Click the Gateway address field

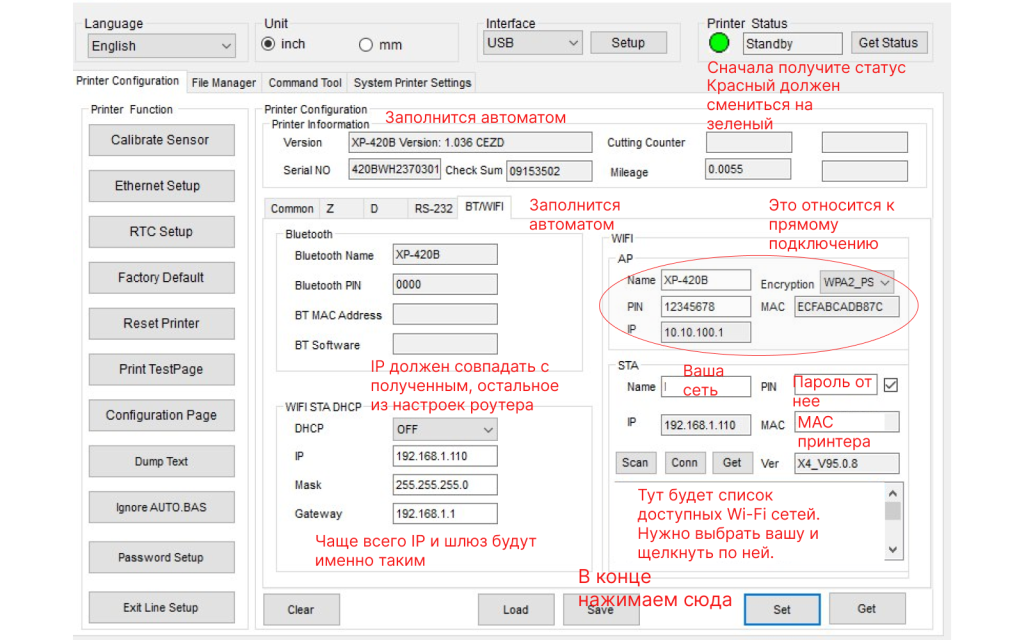[445, 514]
